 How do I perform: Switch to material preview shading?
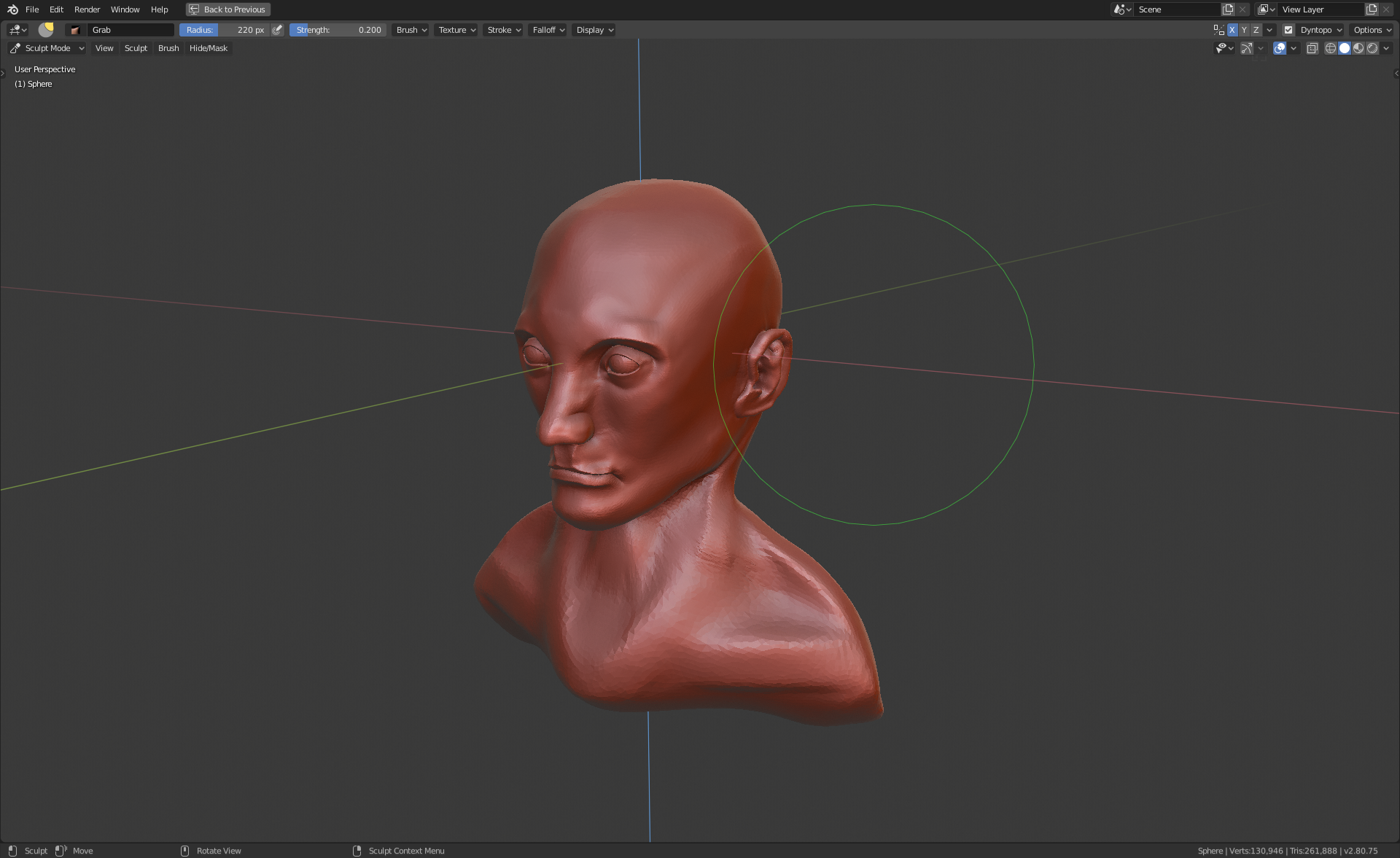1358,48
